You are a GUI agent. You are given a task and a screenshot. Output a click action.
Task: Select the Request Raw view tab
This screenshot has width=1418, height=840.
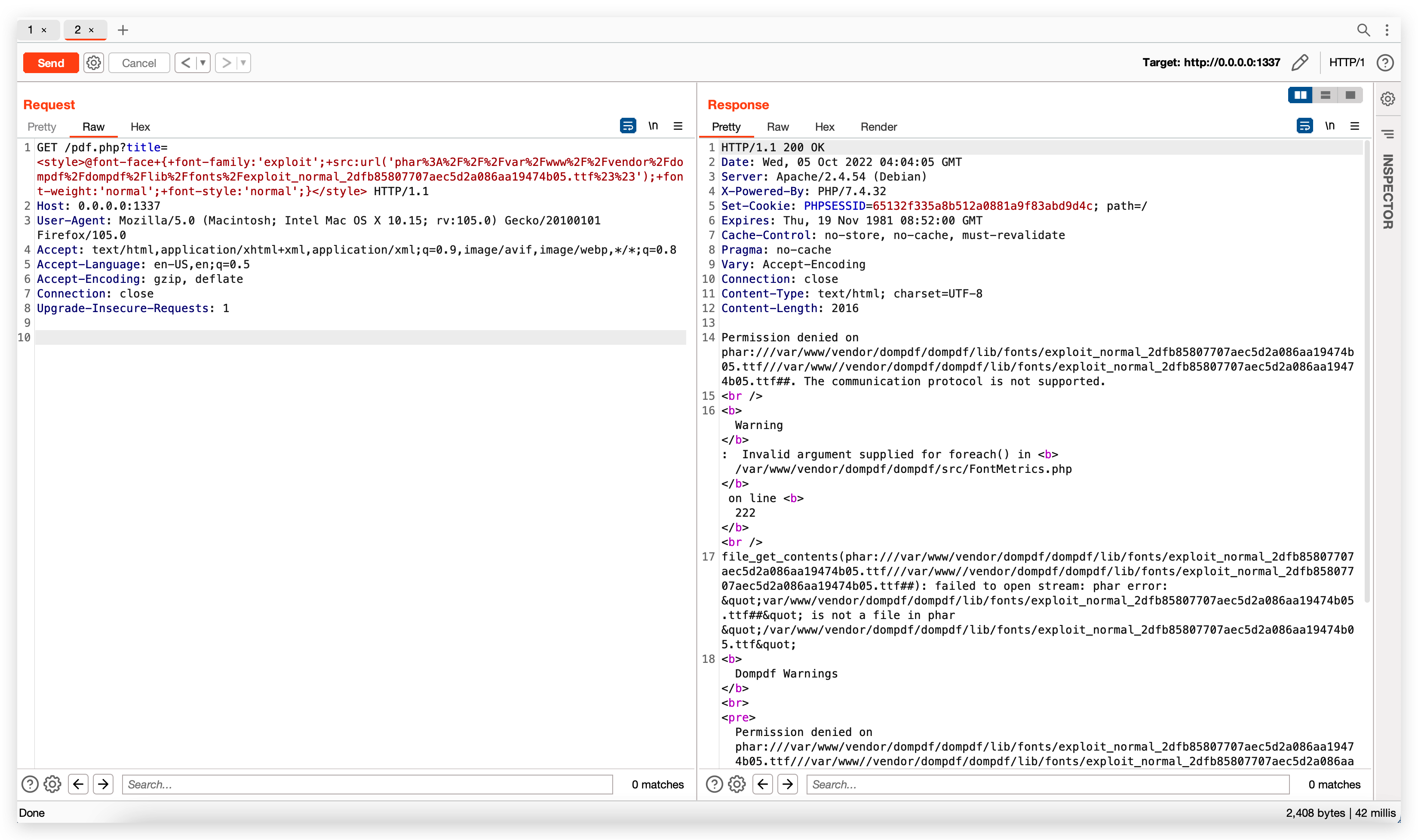[x=93, y=127]
